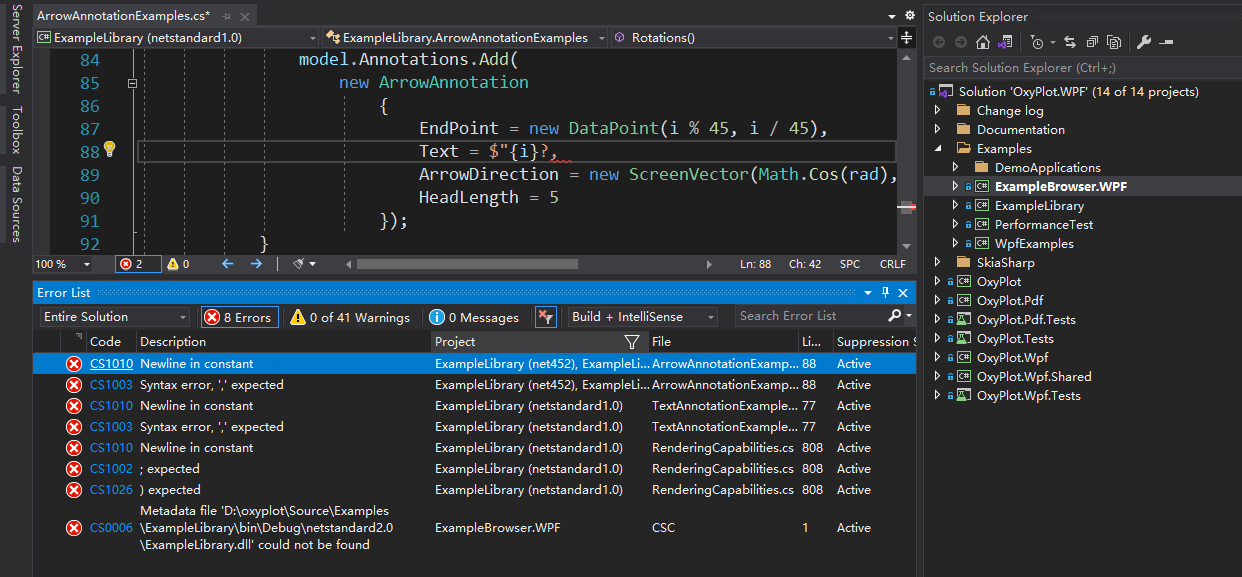Toggle the 8 Errors filter
The height and width of the screenshot is (577, 1242).
(240, 317)
